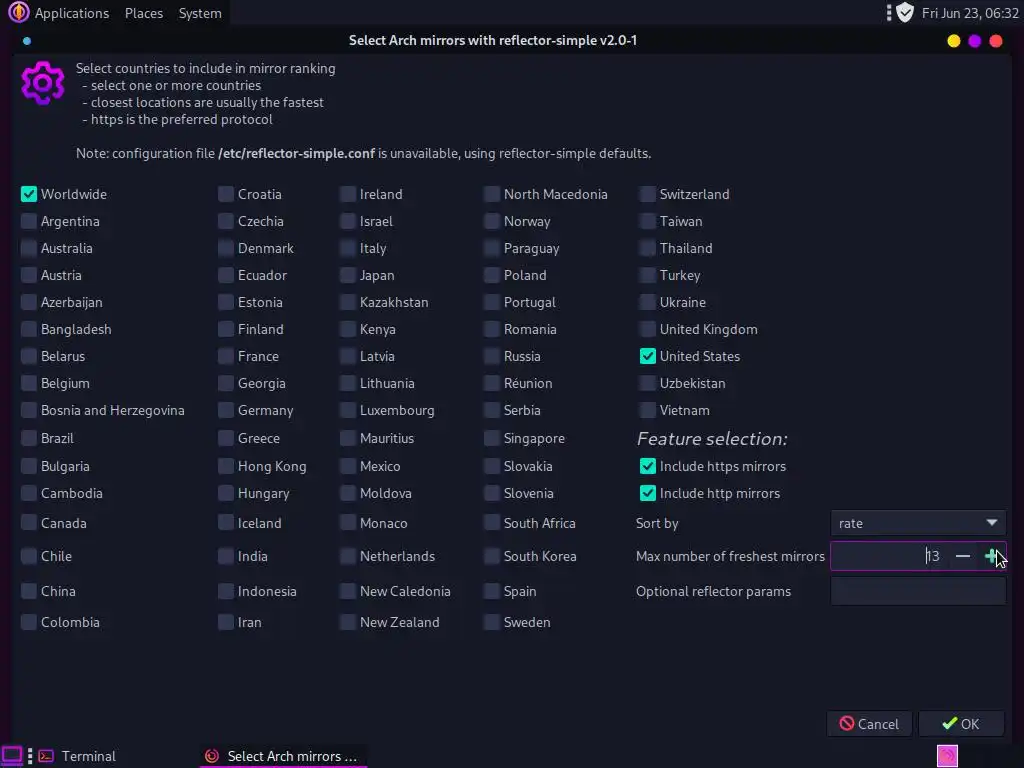
Task: Open the System menu
Action: pyautogui.click(x=200, y=13)
